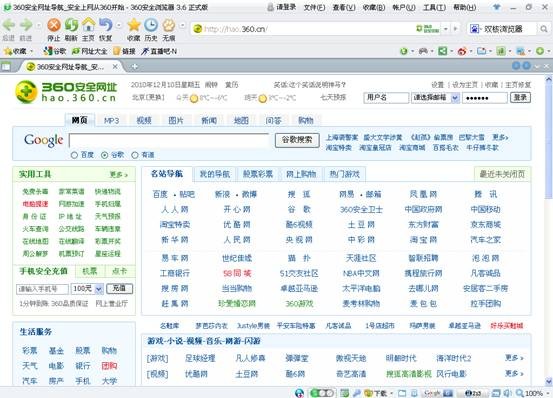Click the 谷歌 bookmark in favorites bar
The width and height of the screenshot is (553, 398).
(x=55, y=51)
